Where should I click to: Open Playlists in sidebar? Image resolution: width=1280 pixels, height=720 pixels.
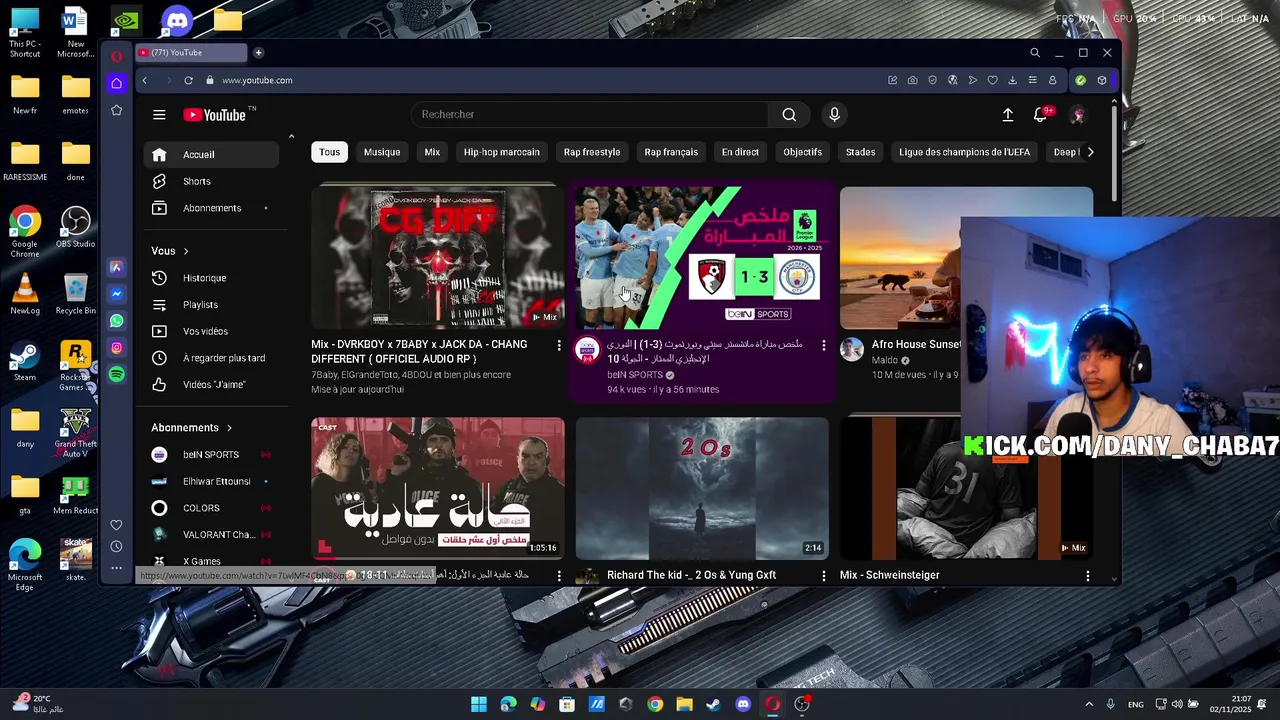coord(212,305)
